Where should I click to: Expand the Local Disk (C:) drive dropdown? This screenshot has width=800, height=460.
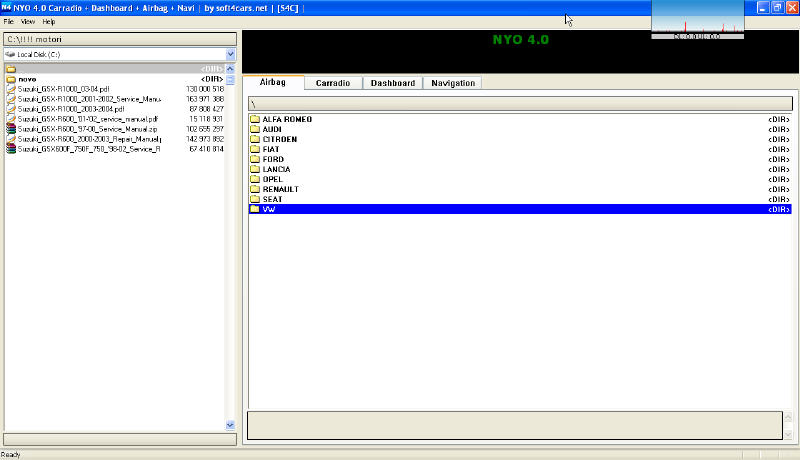pyautogui.click(x=231, y=54)
